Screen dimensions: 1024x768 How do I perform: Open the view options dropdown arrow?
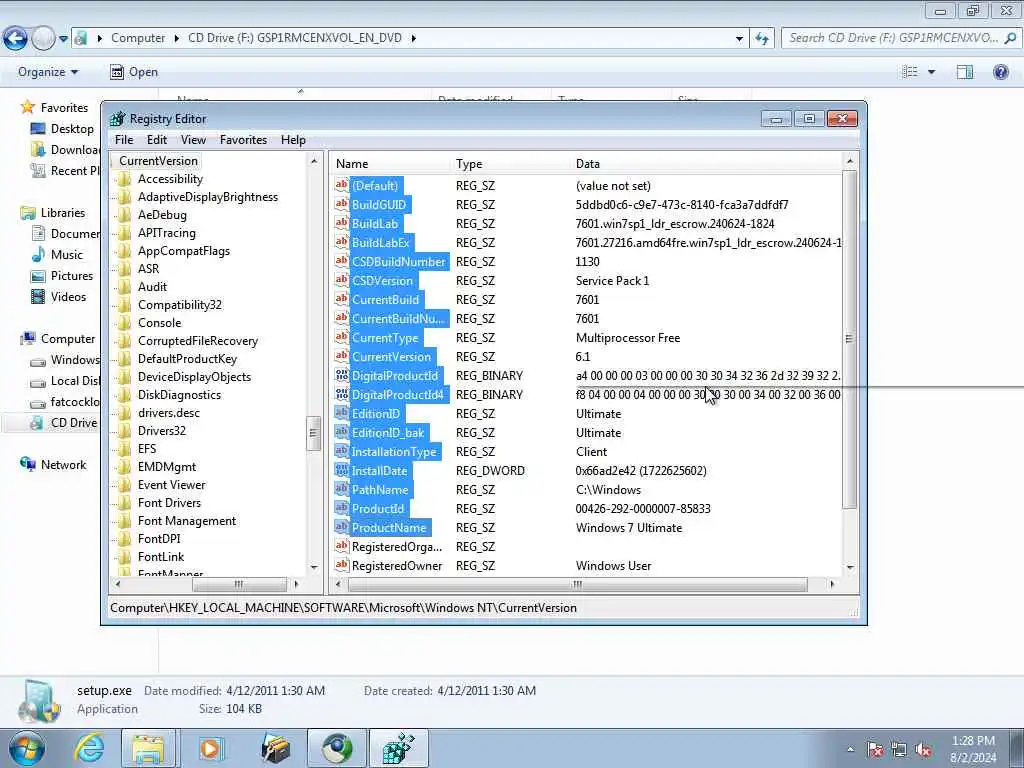[x=931, y=72]
